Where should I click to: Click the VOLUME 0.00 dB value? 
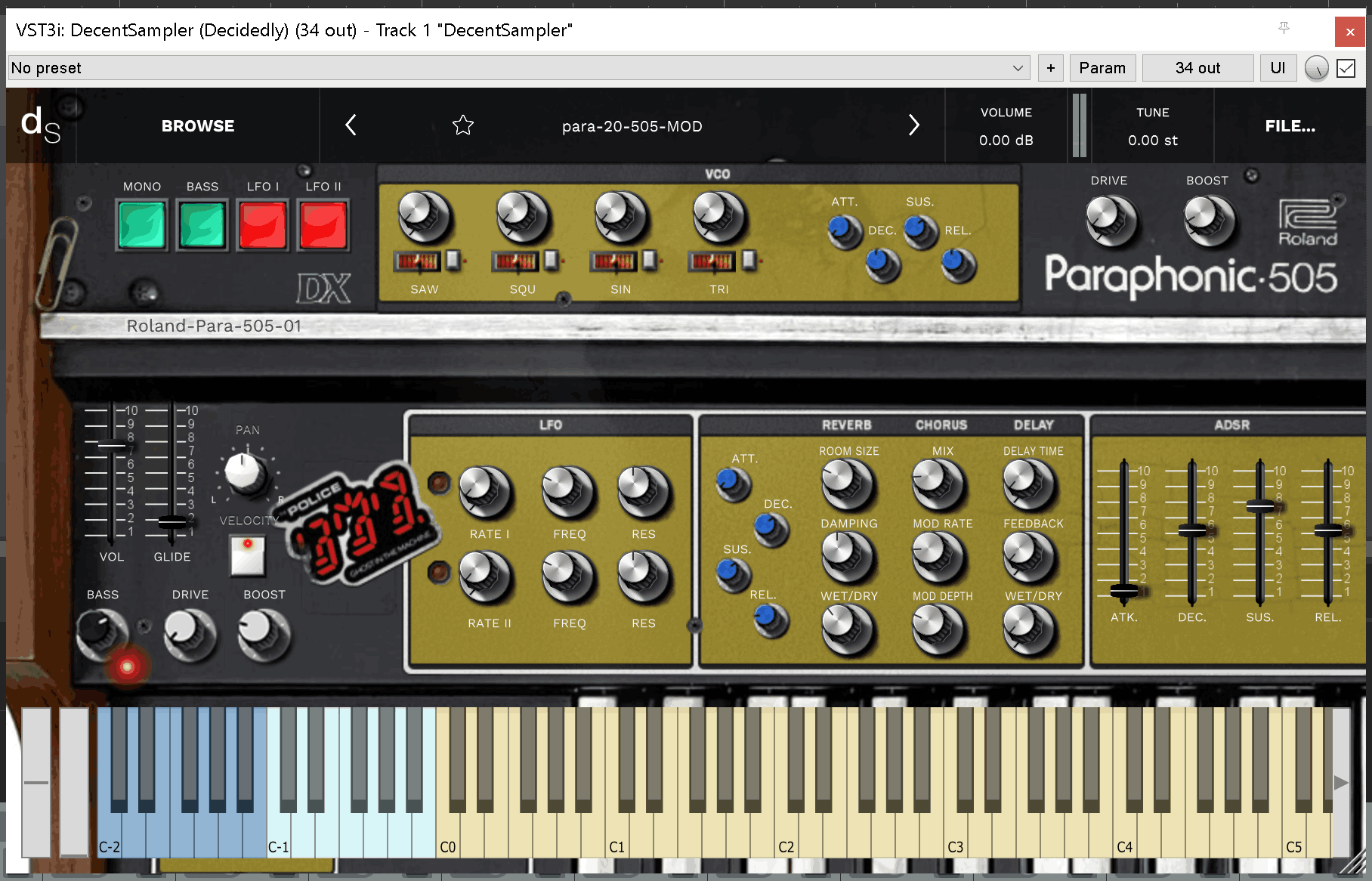[x=1006, y=141]
